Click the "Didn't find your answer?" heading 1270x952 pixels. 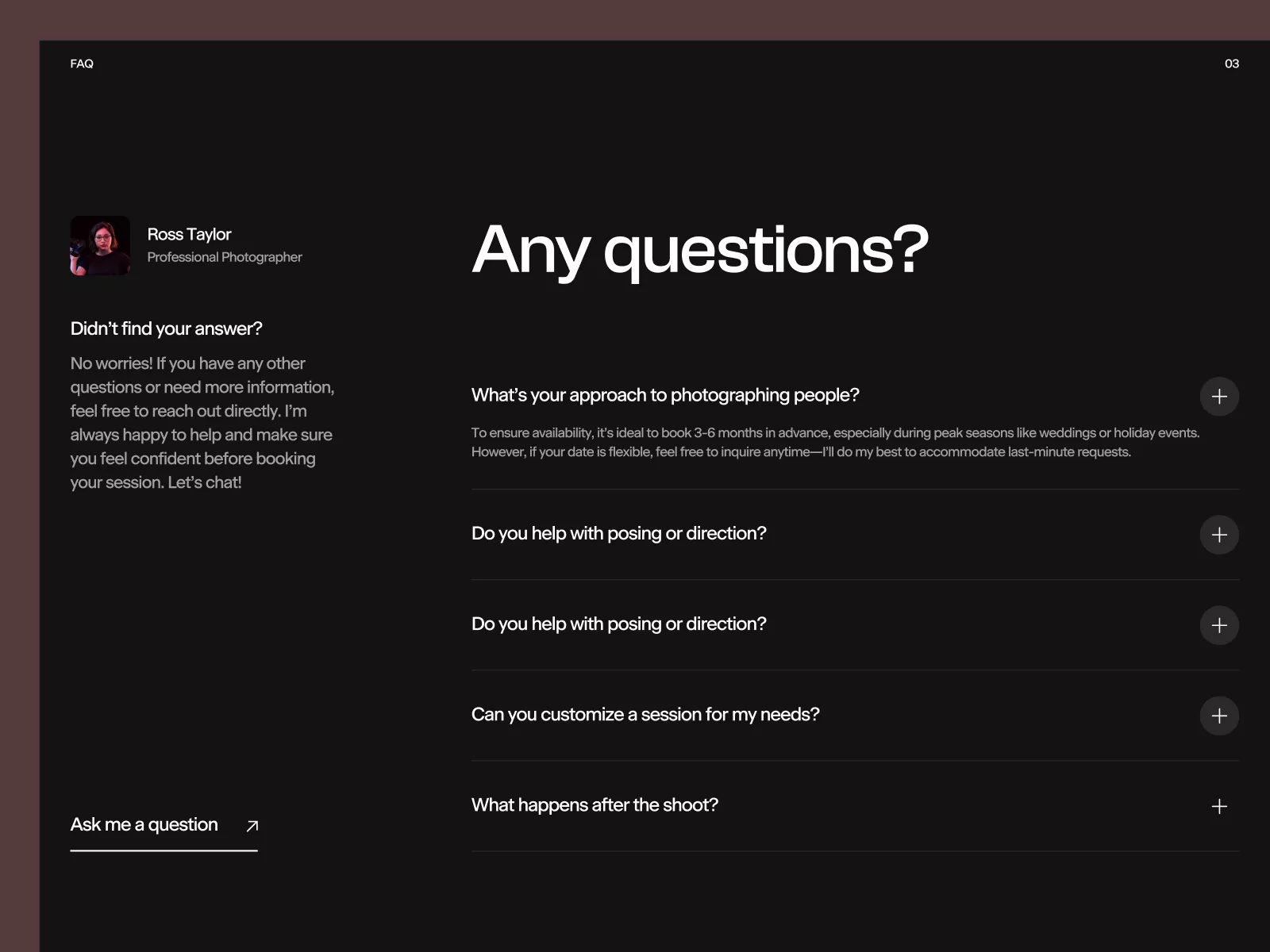(166, 328)
